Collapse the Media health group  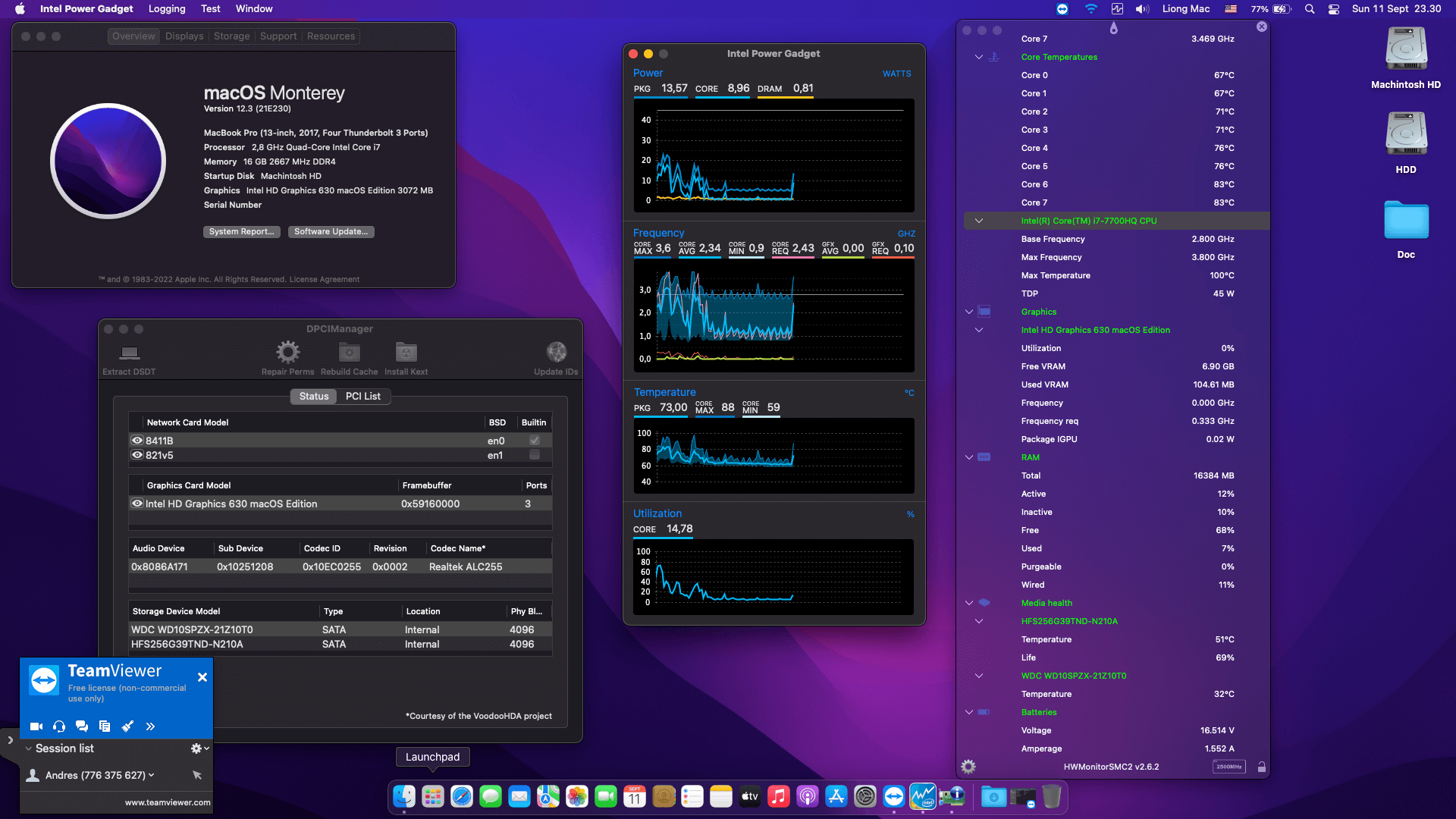coord(969,603)
